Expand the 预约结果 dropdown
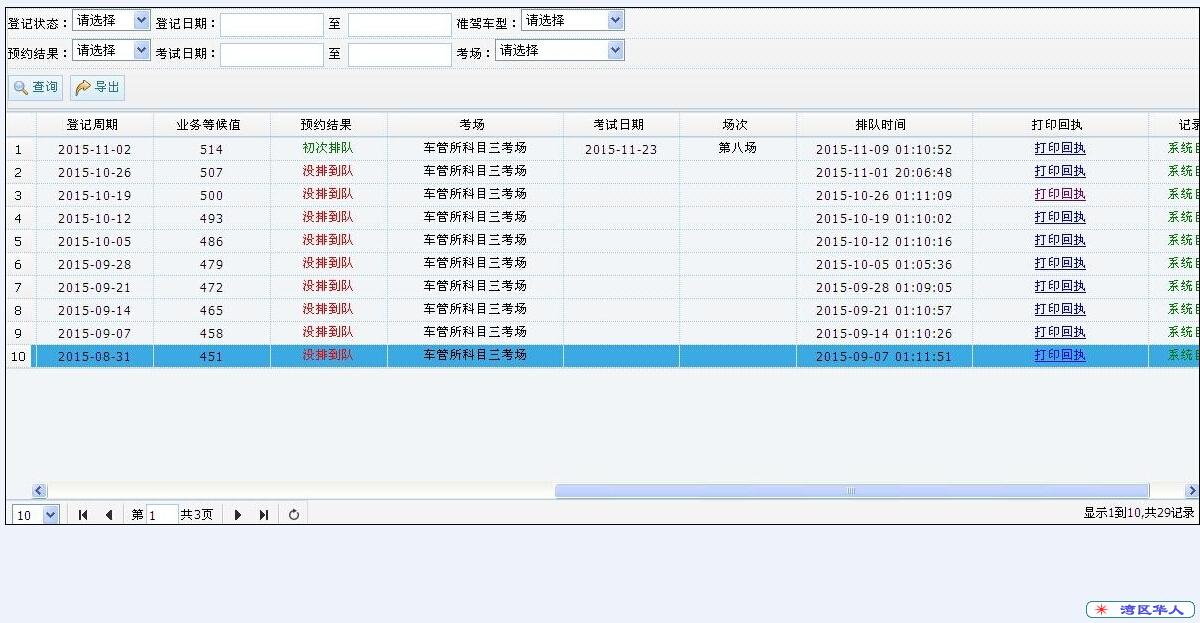Viewport: 1200px width, 623px height. pos(111,50)
